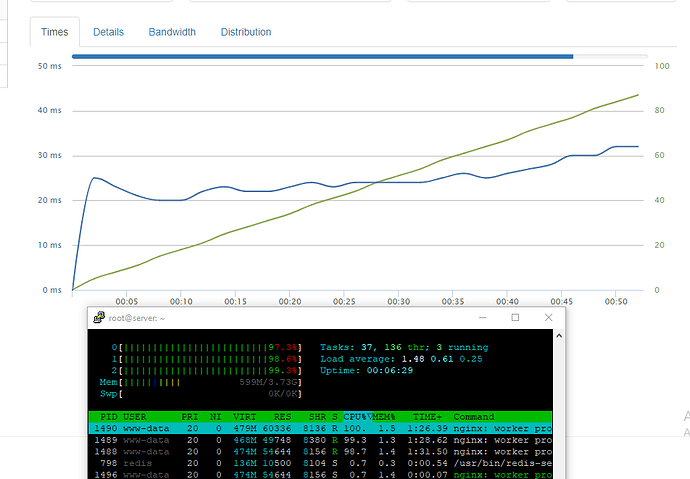Click the 00:05 time axis label
This screenshot has height=479, width=690.
(x=127, y=302)
